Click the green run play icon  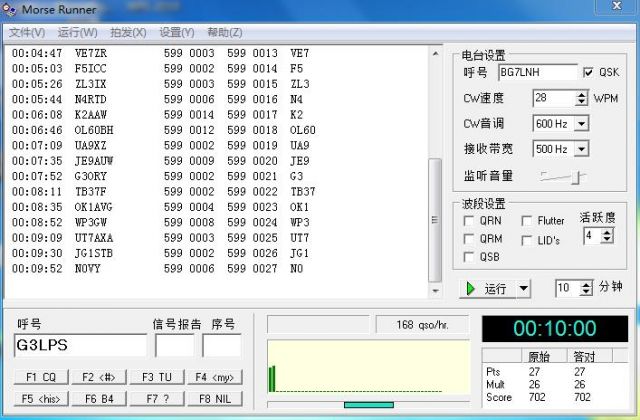click(471, 289)
